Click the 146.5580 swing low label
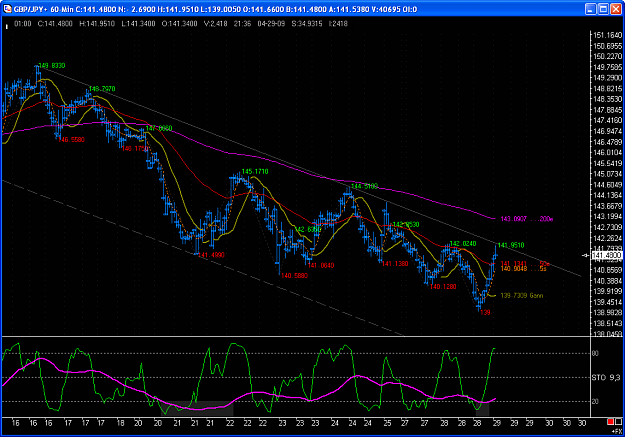Image resolution: width=625 pixels, height=437 pixels. pyautogui.click(x=71, y=140)
